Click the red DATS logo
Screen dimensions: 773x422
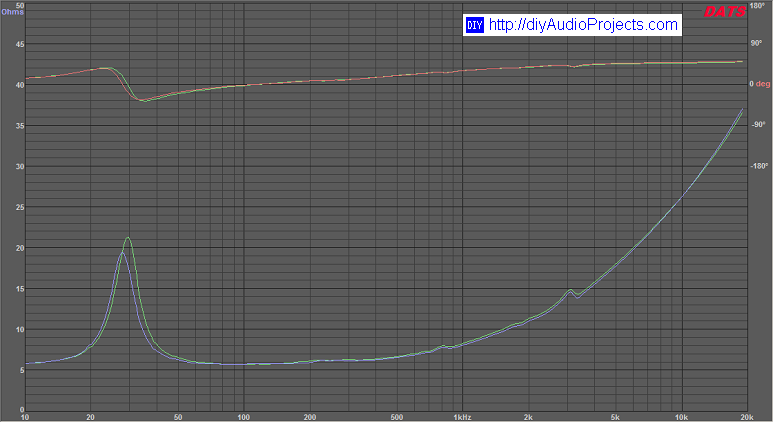pos(725,12)
